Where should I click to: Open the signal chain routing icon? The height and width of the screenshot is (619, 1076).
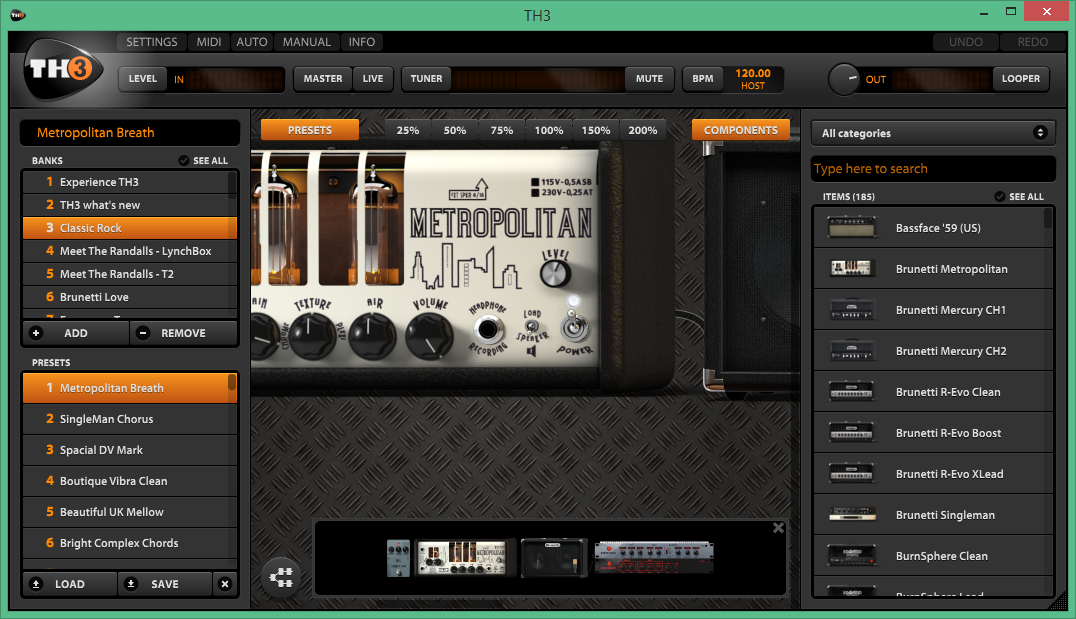281,577
